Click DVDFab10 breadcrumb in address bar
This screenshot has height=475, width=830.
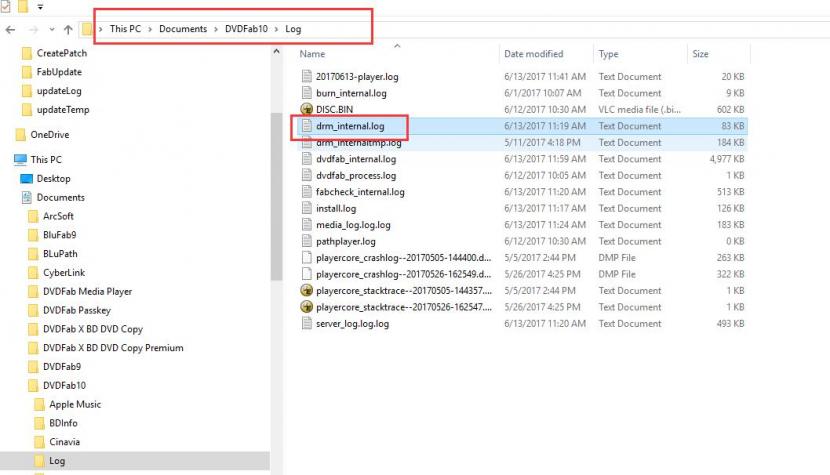click(246, 29)
